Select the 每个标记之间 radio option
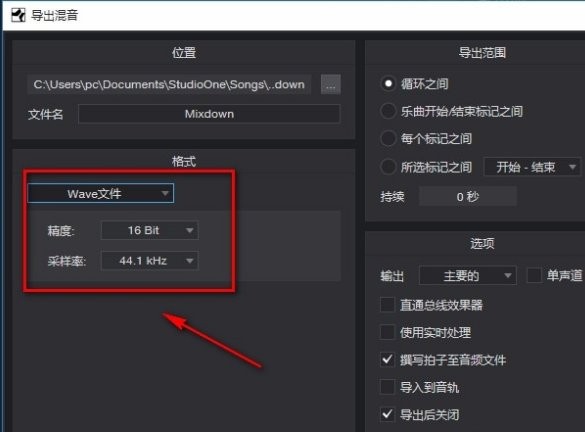Screen dimensions: 585x432 [x=388, y=138]
